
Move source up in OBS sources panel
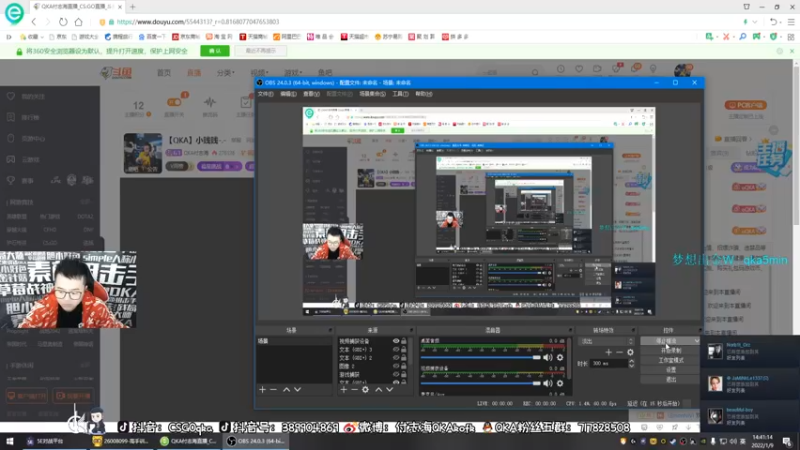[x=379, y=389]
